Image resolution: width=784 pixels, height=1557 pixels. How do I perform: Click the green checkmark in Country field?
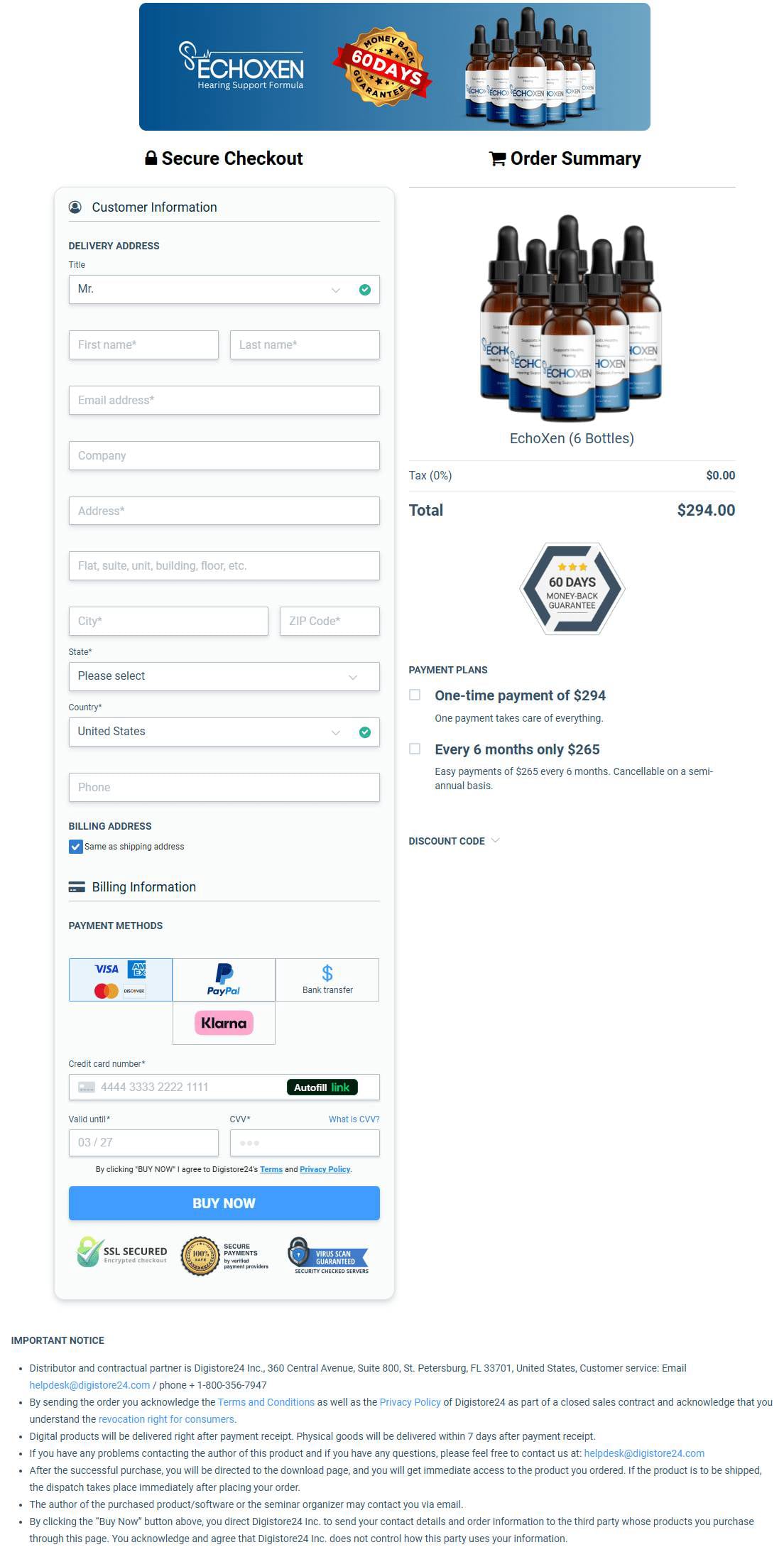tap(365, 732)
